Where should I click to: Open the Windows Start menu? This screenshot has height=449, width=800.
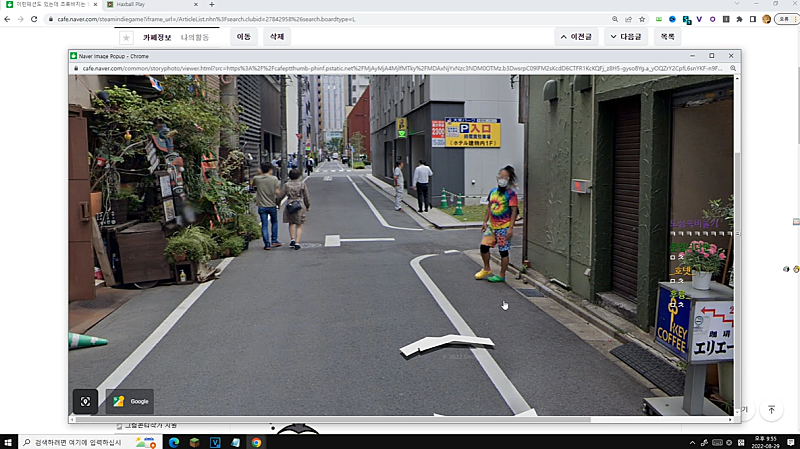pyautogui.click(x=8, y=442)
